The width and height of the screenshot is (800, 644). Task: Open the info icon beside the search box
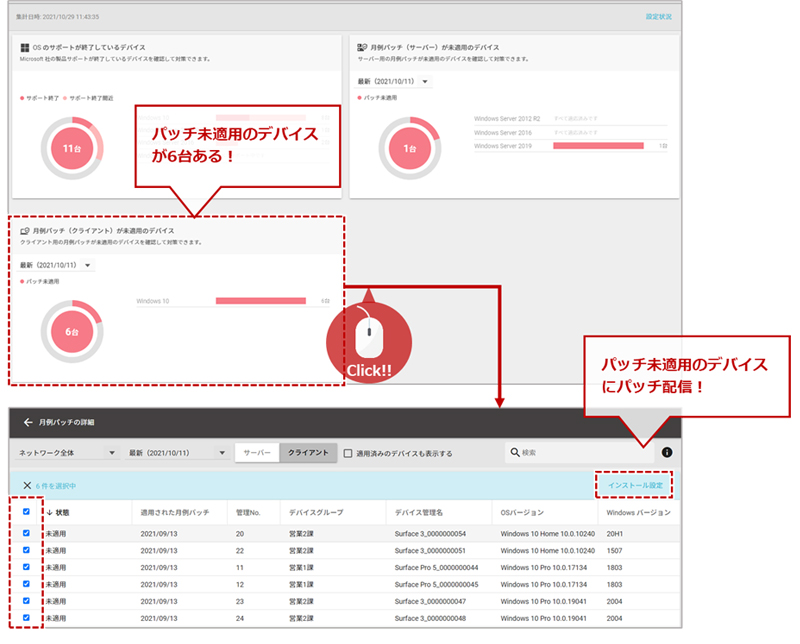click(667, 452)
